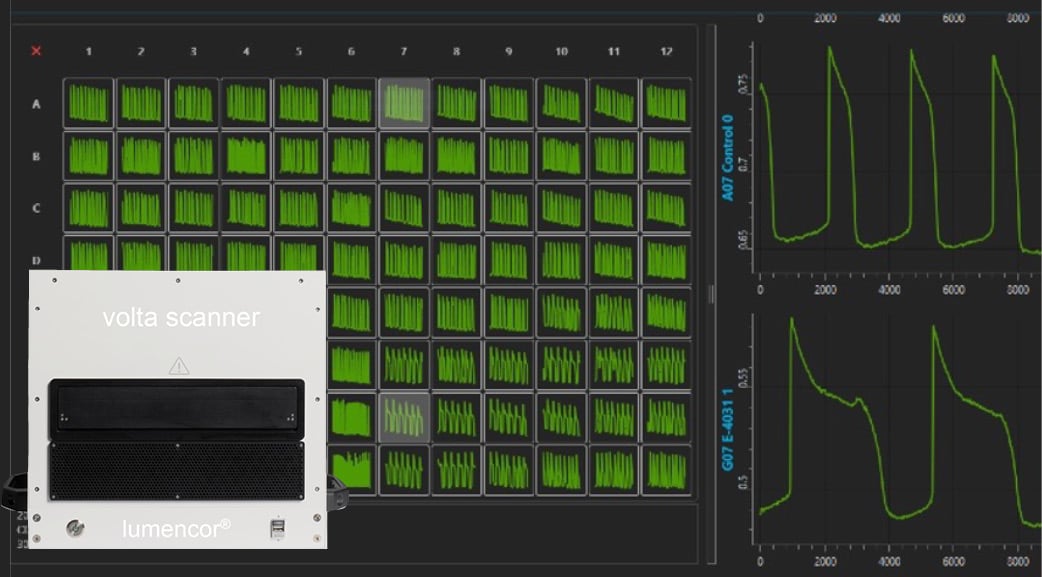
Task: Select the highlighted well A7
Action: pos(404,103)
